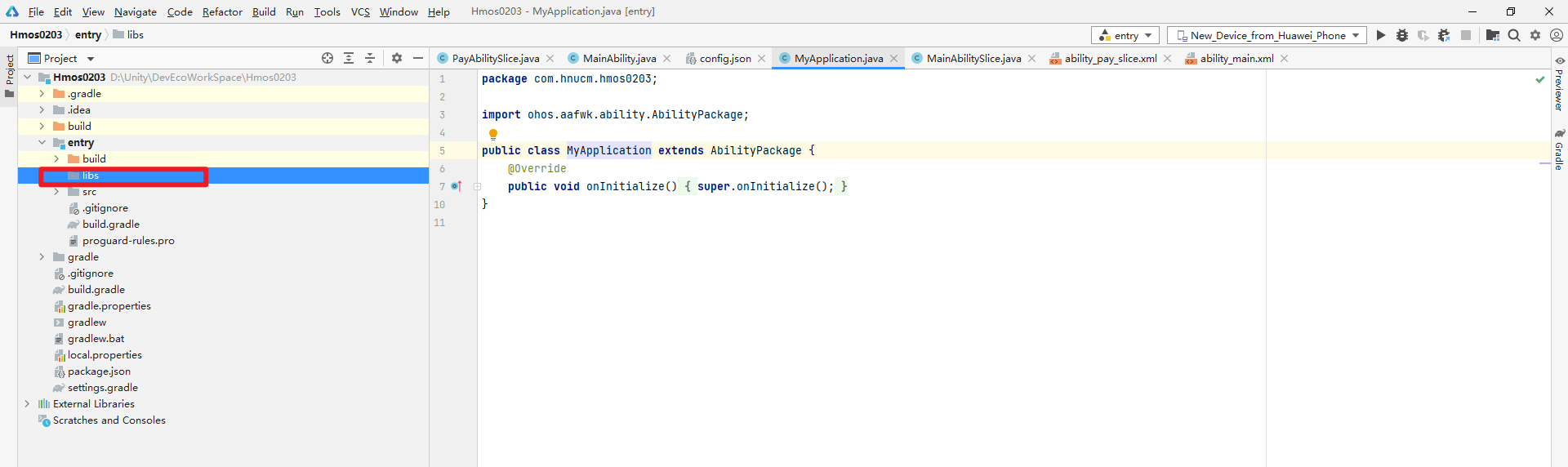Switch to the config.json tab
Viewport: 1568px width, 467px height.
click(724, 58)
